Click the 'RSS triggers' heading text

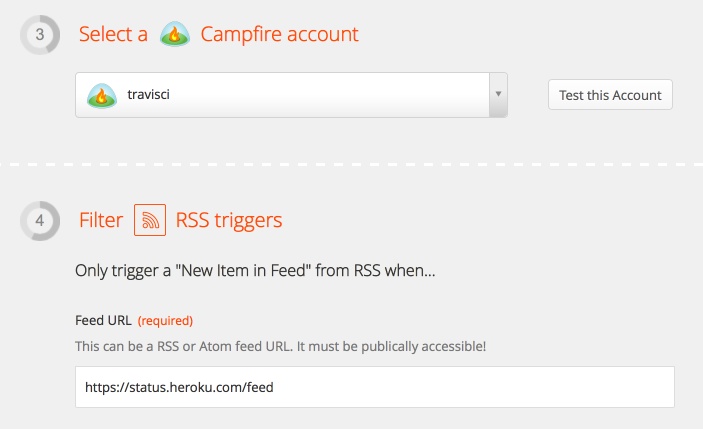pos(229,221)
